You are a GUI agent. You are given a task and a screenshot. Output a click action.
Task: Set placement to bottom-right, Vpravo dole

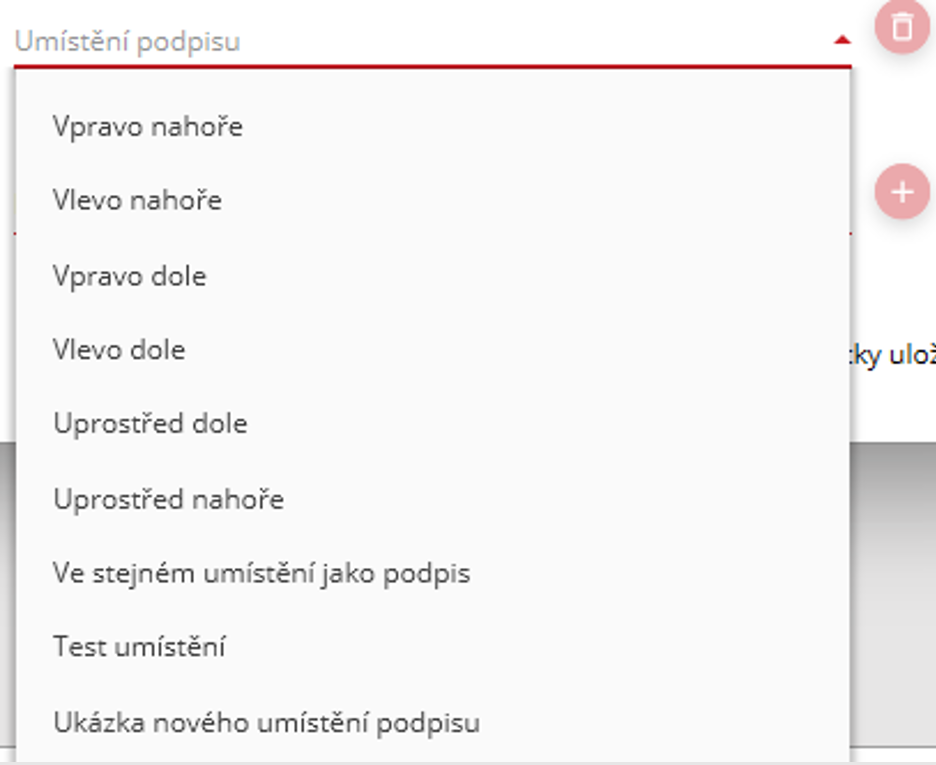[x=130, y=276]
